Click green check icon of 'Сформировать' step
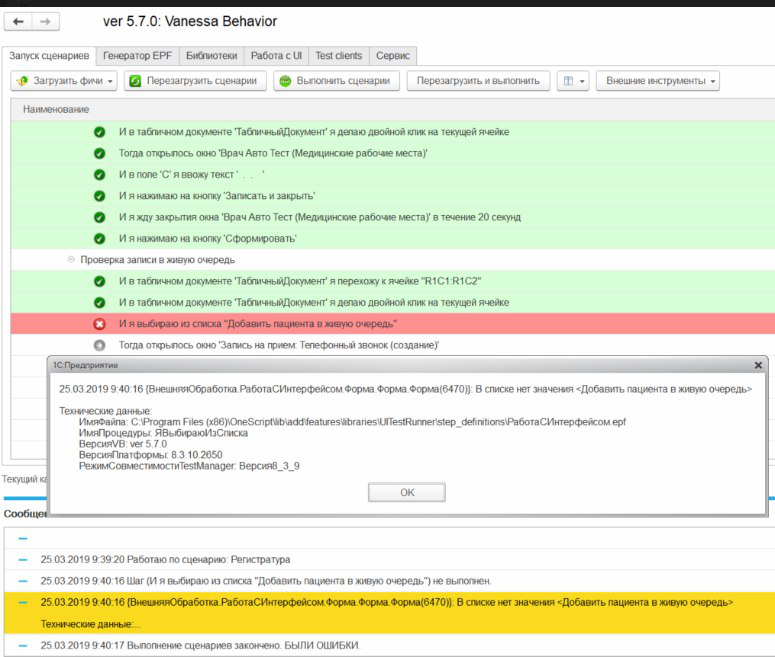 click(x=99, y=238)
